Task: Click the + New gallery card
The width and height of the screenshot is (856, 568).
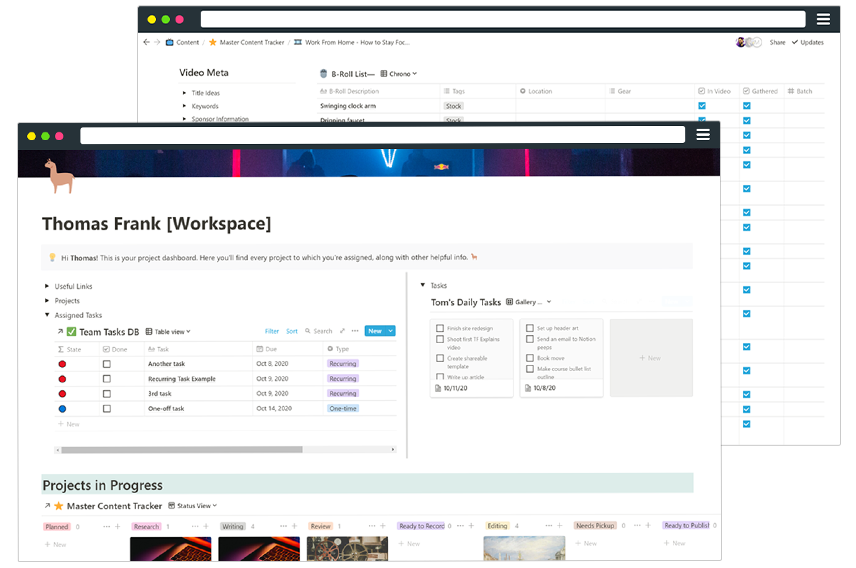Action: tap(651, 358)
